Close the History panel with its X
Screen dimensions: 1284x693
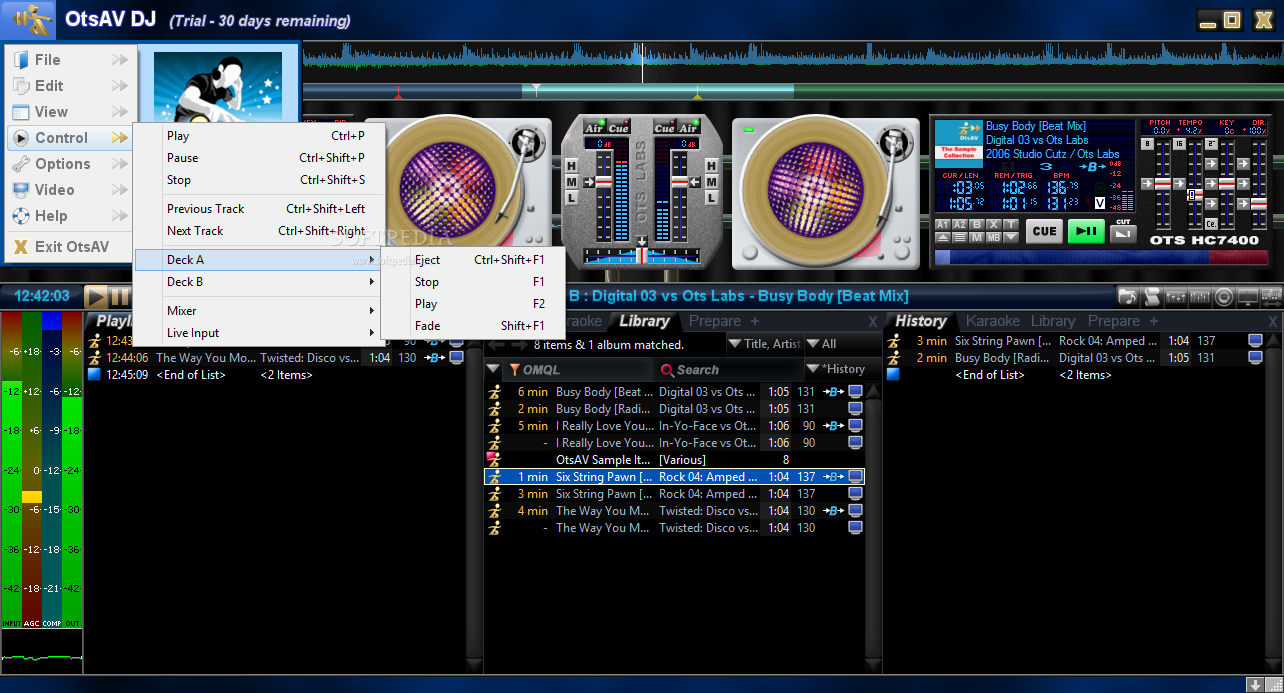1272,322
